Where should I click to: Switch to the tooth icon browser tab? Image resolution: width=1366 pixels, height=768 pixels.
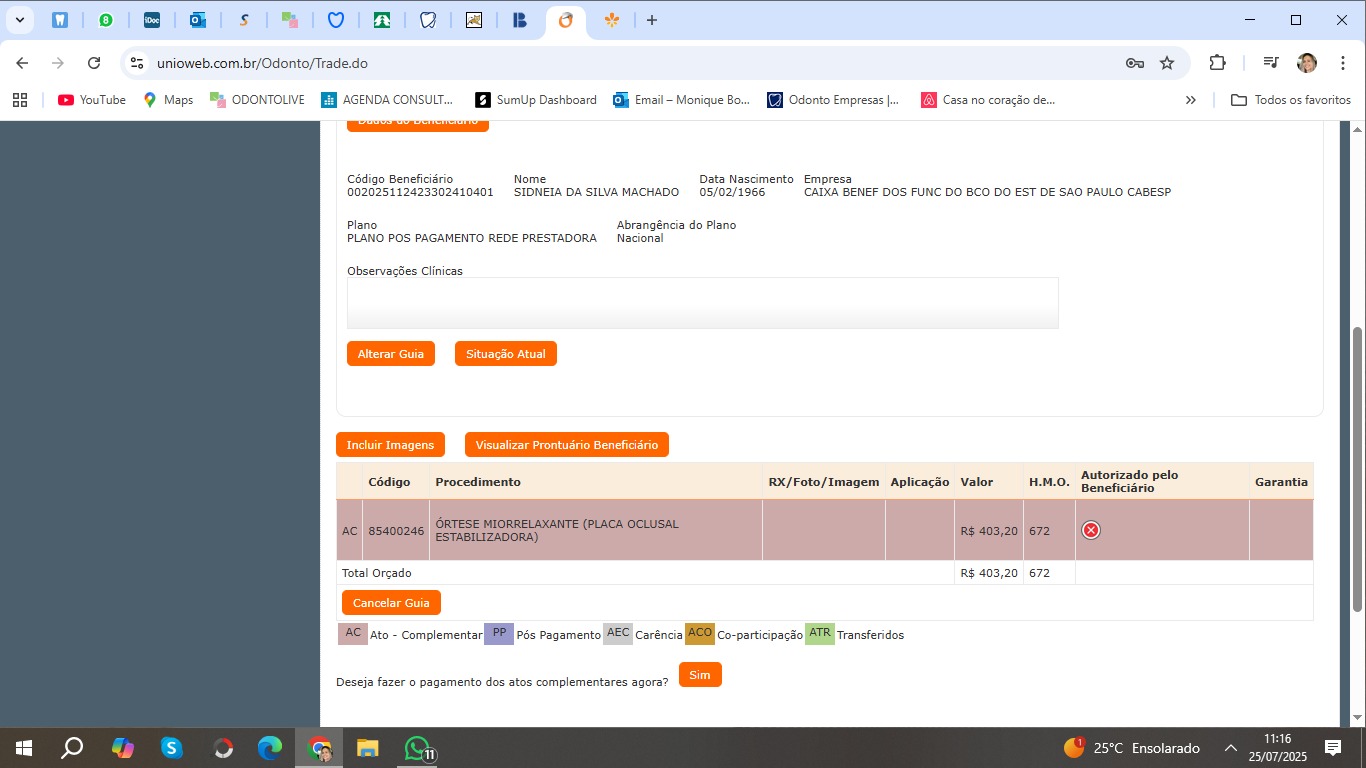click(60, 20)
